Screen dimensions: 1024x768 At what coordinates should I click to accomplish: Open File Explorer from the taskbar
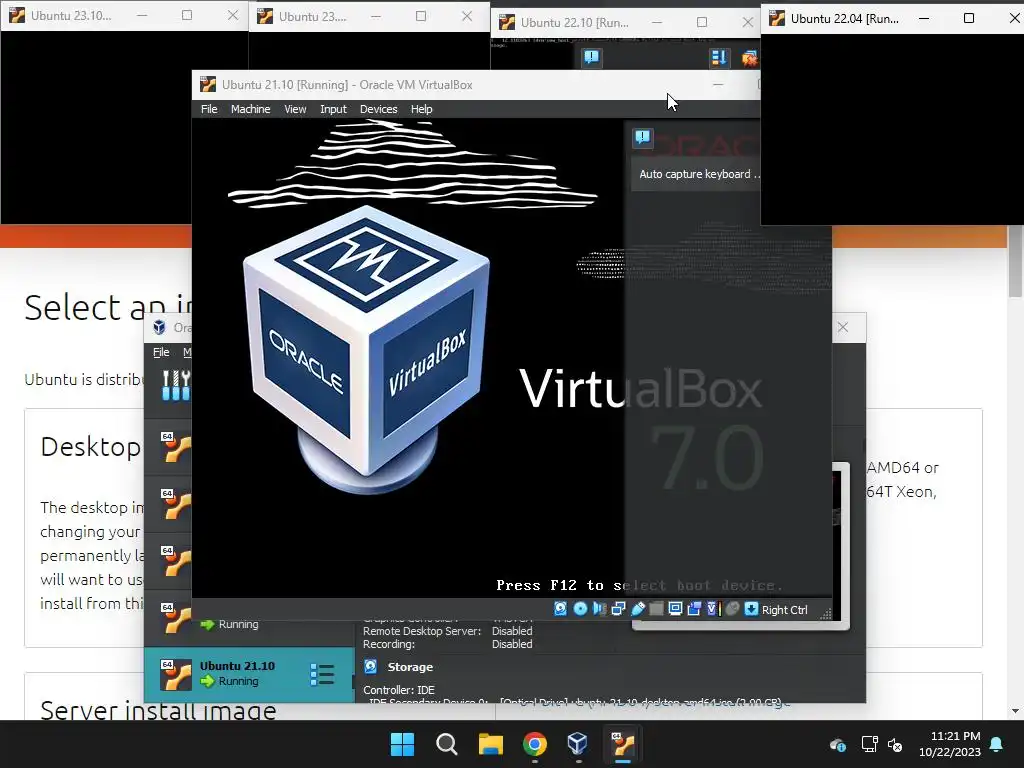point(490,744)
